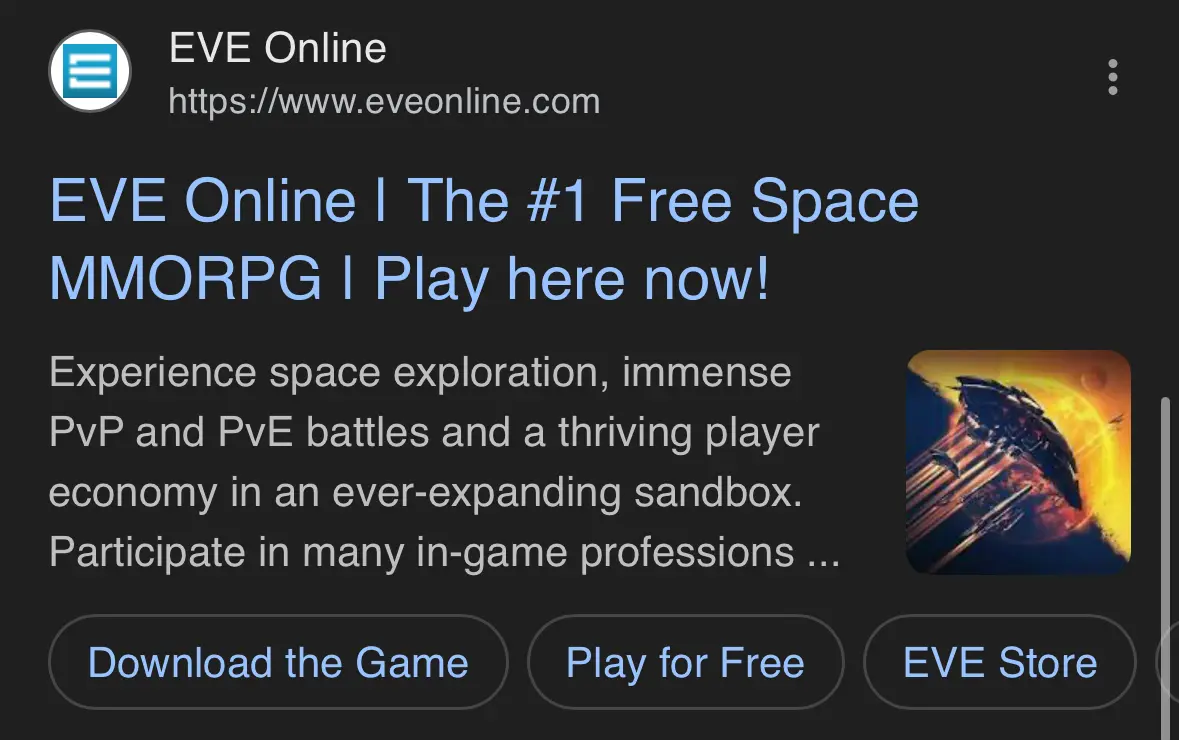Screen dimensions: 1179x740
Task: Click the EVE Online site favicon
Action: [90, 71]
